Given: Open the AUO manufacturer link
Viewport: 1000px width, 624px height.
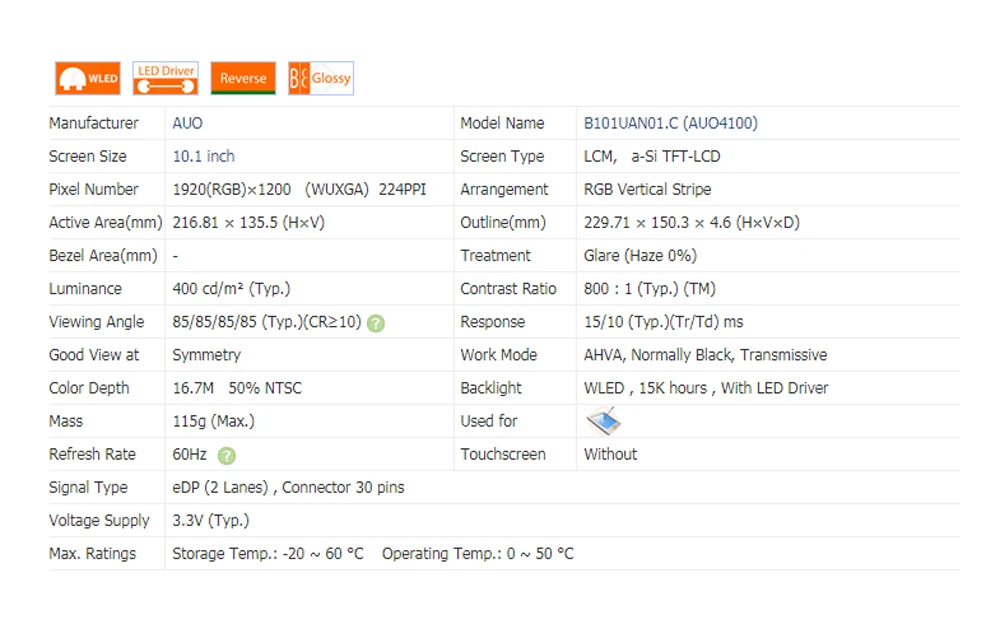Looking at the screenshot, I should tap(188, 123).
